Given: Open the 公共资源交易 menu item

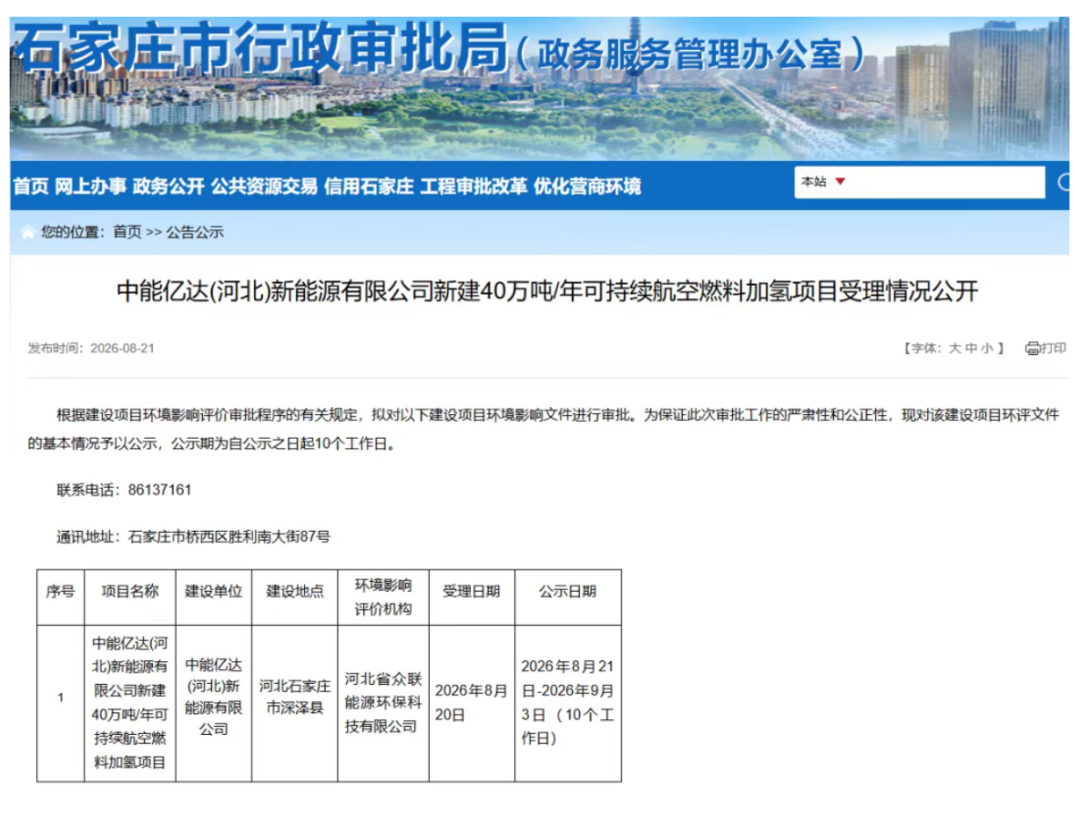Looking at the screenshot, I should [x=264, y=186].
